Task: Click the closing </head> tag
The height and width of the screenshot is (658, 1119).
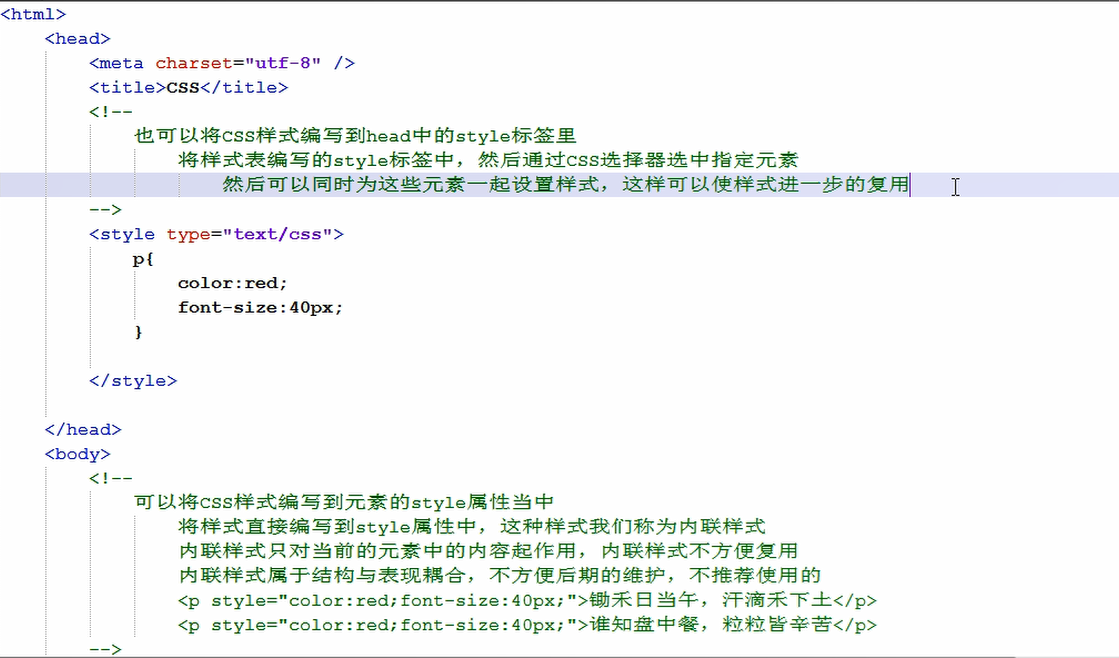Action: 84,429
